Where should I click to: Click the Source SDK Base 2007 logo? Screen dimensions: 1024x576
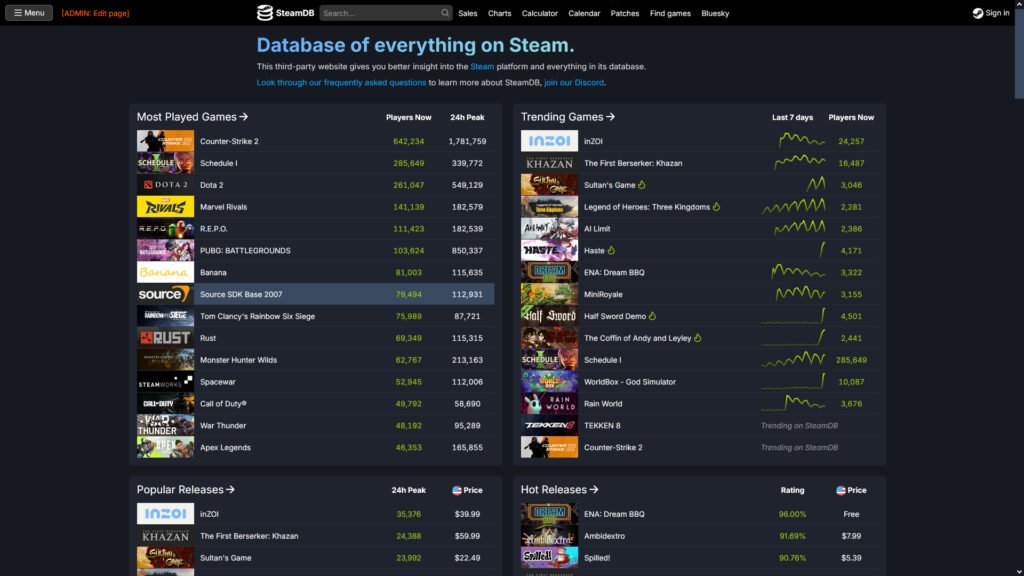pyautogui.click(x=165, y=295)
